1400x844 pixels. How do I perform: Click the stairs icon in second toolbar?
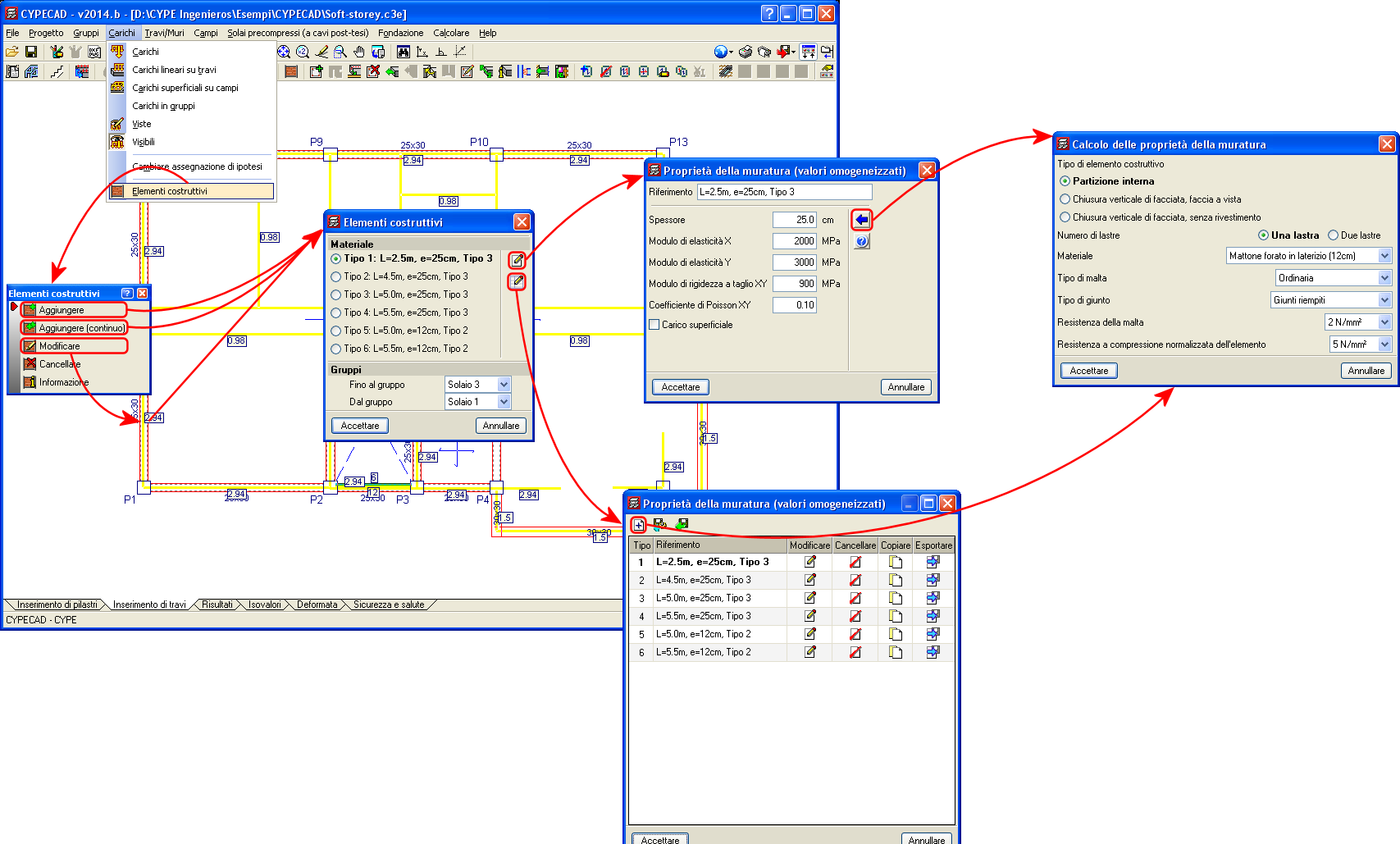click(57, 71)
